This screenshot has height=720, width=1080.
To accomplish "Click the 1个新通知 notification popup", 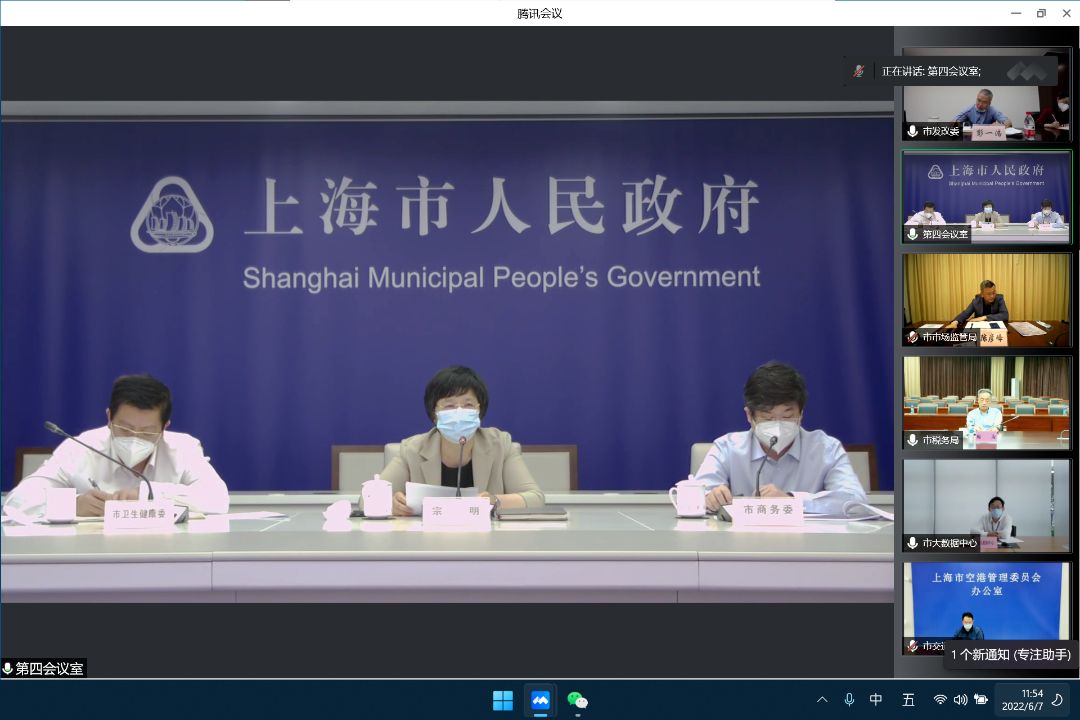I will (x=1010, y=655).
